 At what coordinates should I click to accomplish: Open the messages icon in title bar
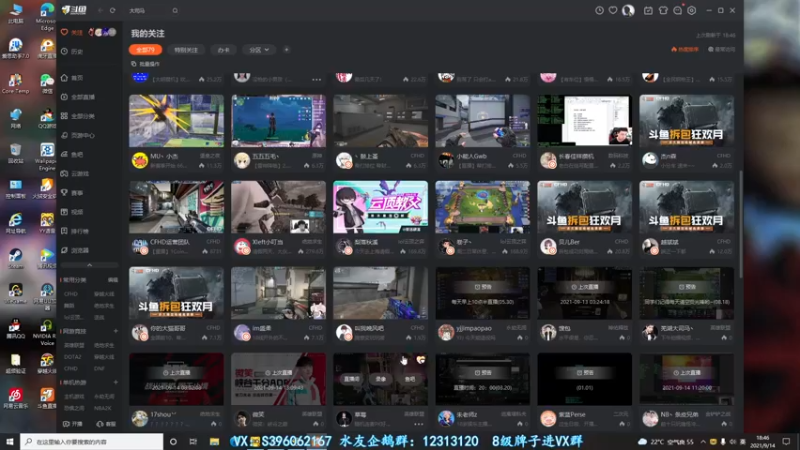click(x=677, y=10)
